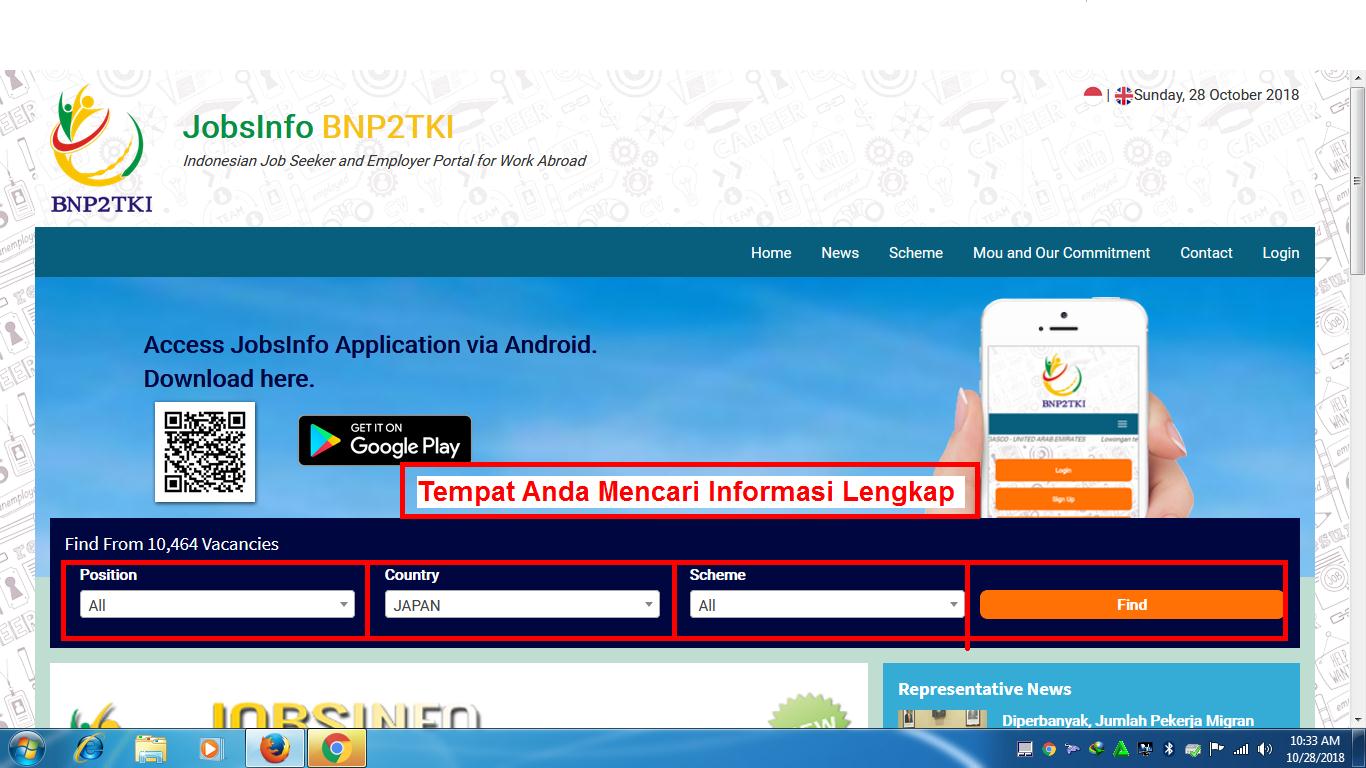Click the news thumbnail beside Diperbanyak headline
This screenshot has width=1366, height=768.
[x=942, y=719]
